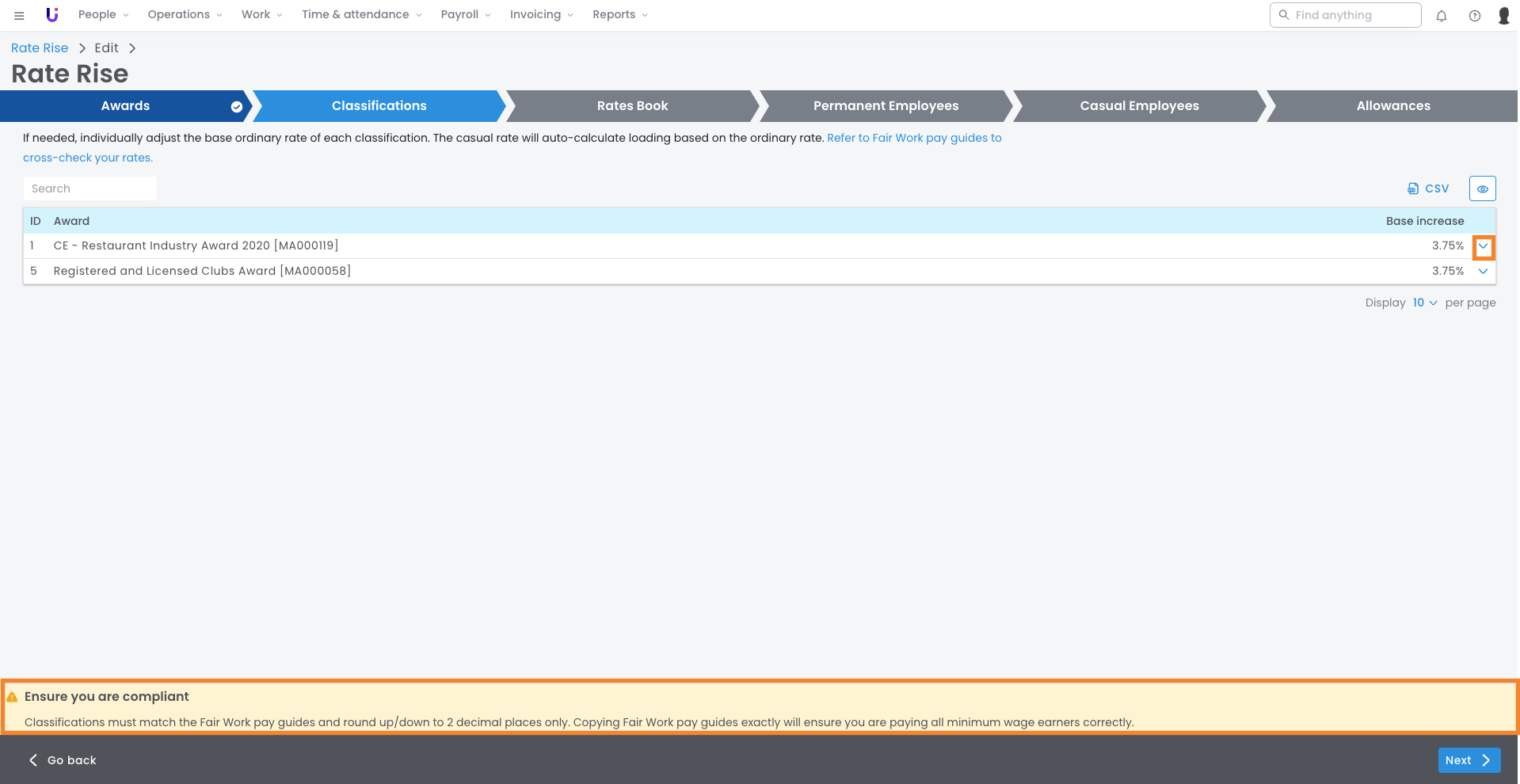This screenshot has width=1520, height=784.
Task: Expand the Registered and Licensed Clubs row
Action: pos(1483,272)
